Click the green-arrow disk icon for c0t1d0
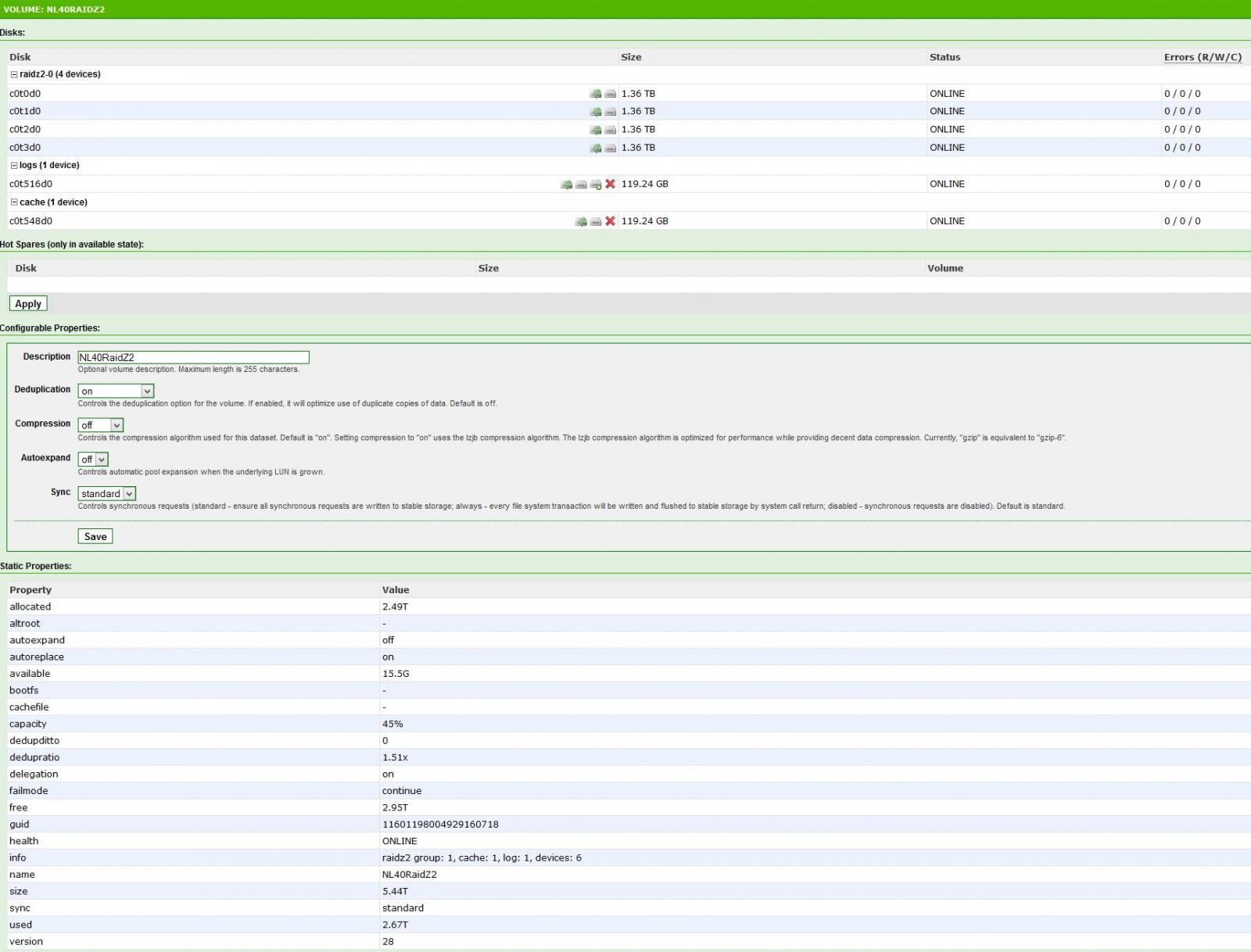The width and height of the screenshot is (1251, 952). click(596, 112)
